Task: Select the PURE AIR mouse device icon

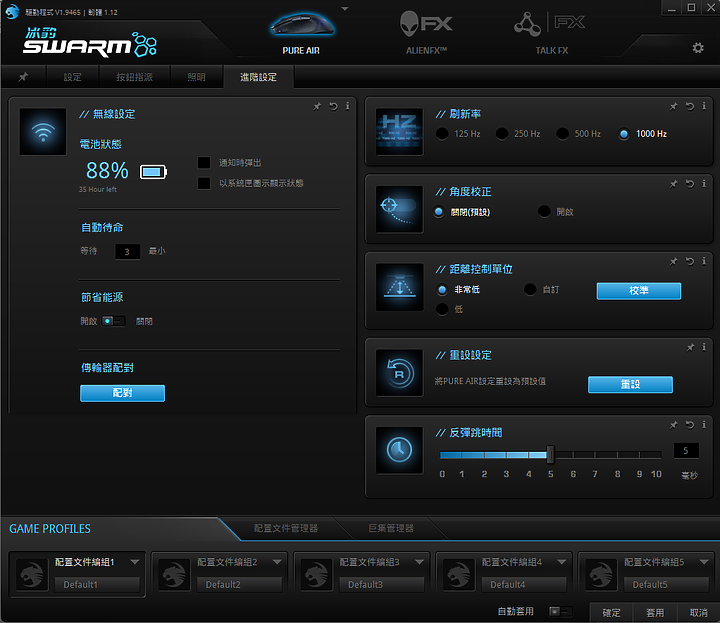Action: coord(302,25)
